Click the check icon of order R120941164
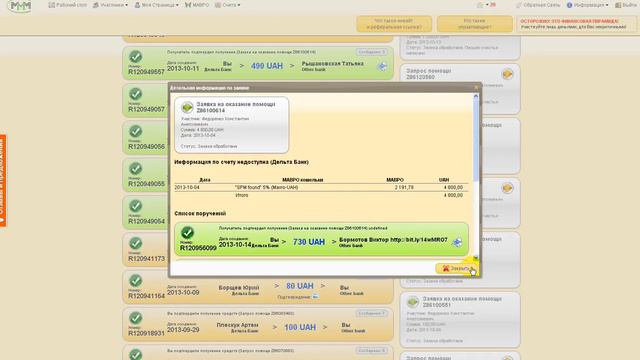The image size is (640, 360). (x=136, y=281)
